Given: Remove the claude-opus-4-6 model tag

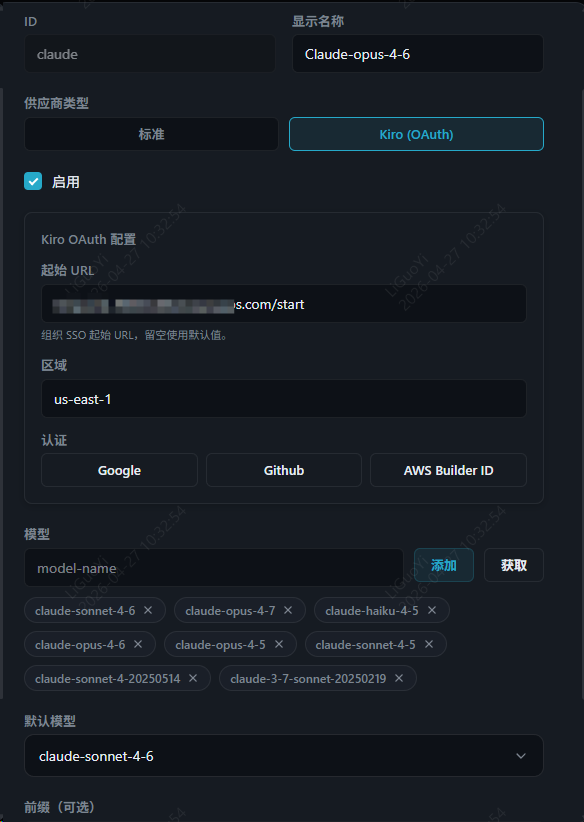Looking at the screenshot, I should click(x=138, y=644).
